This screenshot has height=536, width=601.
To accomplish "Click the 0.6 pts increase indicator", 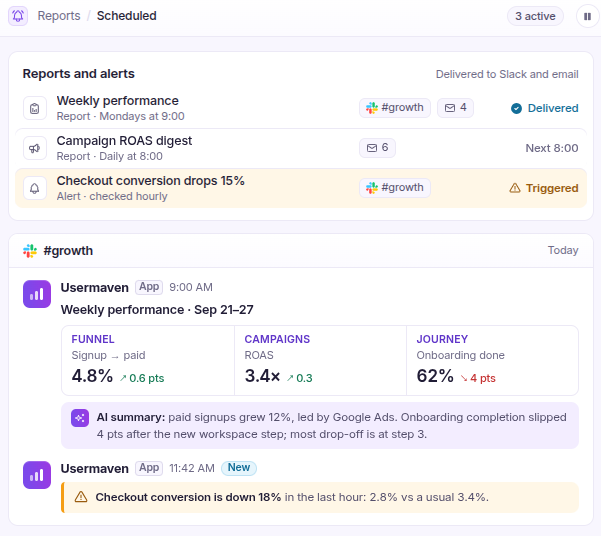I will pos(141,378).
